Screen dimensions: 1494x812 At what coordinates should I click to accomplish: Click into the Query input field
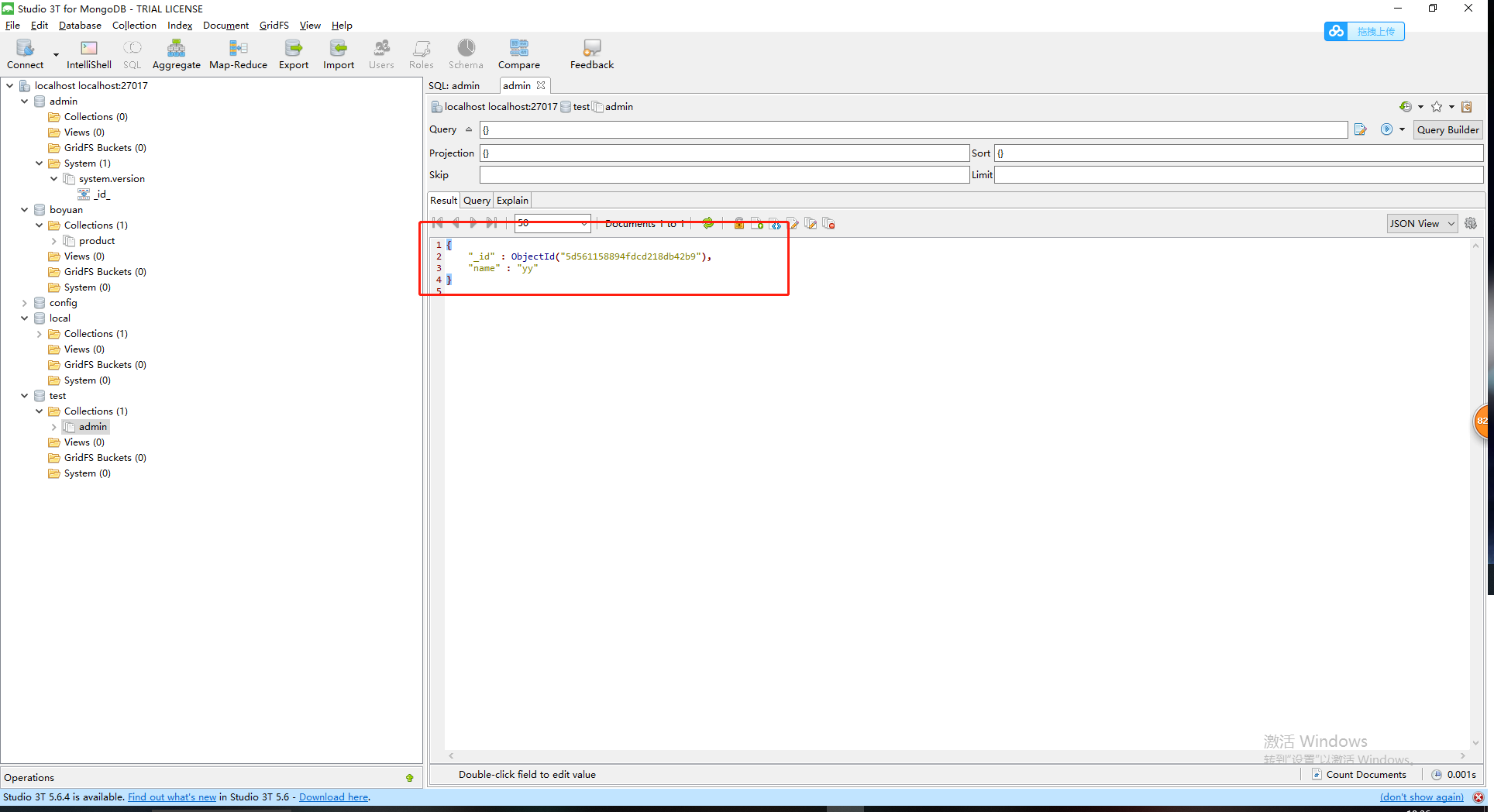coord(914,129)
